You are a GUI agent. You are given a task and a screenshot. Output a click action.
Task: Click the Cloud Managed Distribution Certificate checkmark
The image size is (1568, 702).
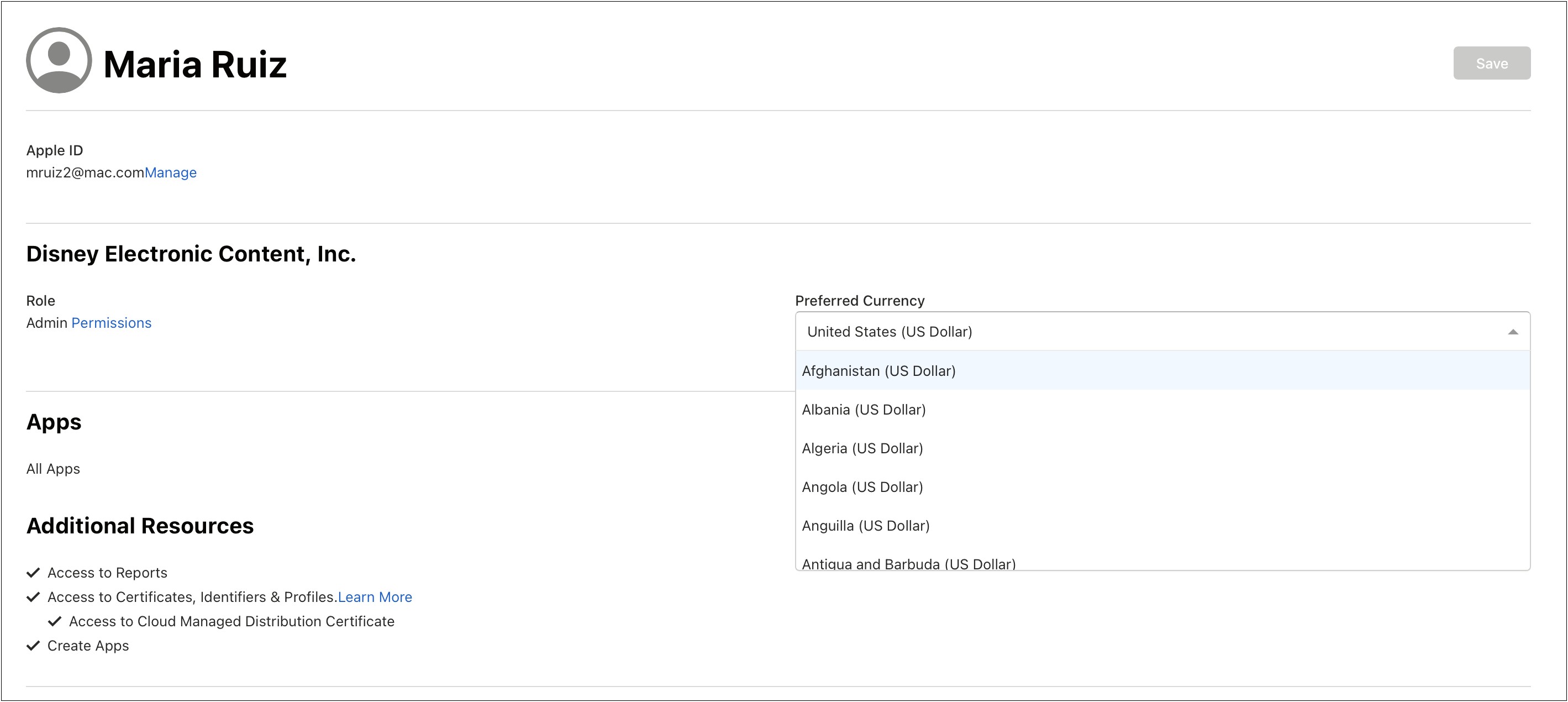coord(55,622)
